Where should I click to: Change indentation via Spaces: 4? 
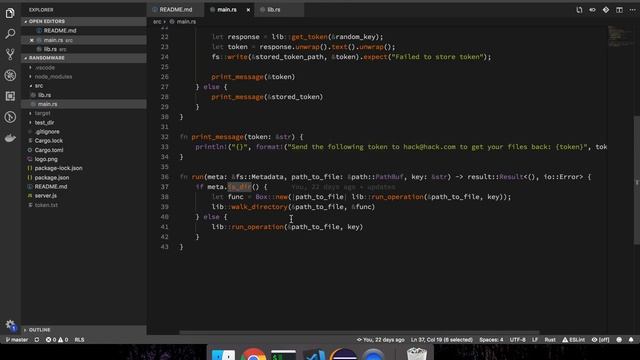click(491, 340)
